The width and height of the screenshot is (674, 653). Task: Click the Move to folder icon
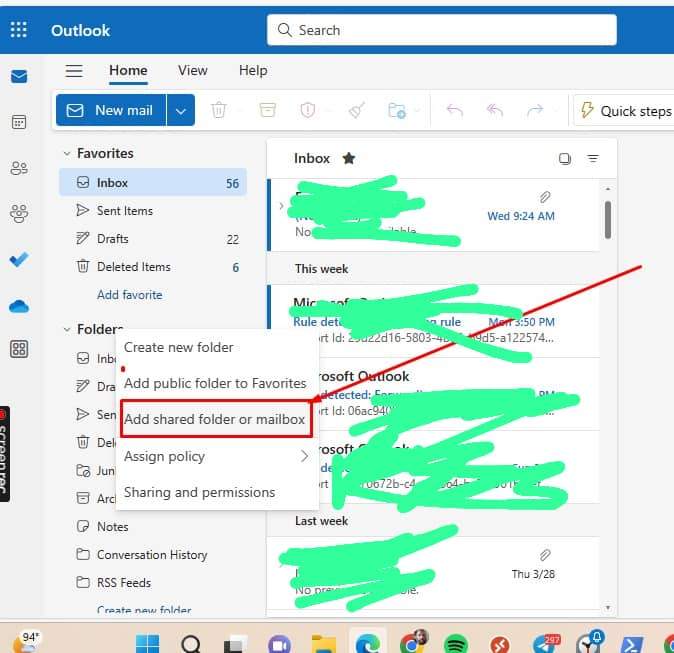[x=397, y=110]
